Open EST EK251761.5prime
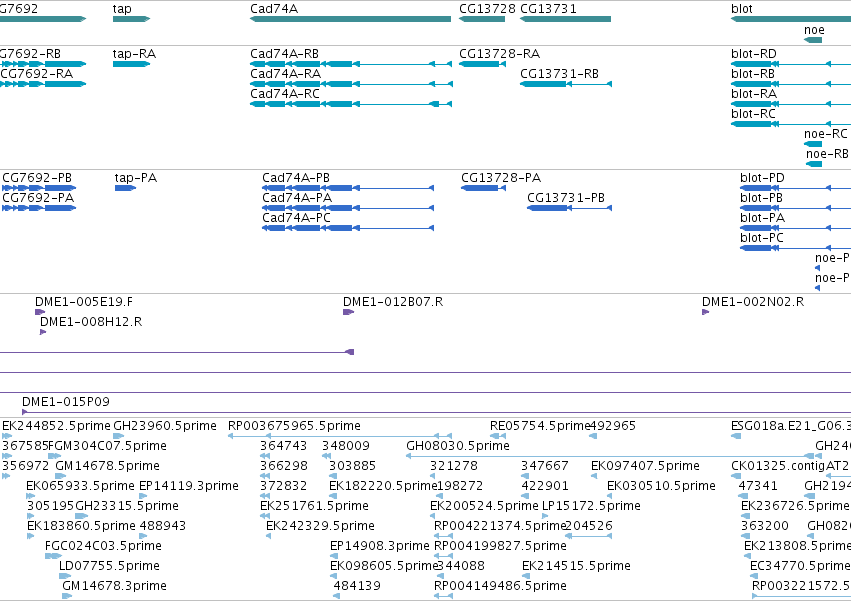Screen dimensions: 851x601 [314, 505]
